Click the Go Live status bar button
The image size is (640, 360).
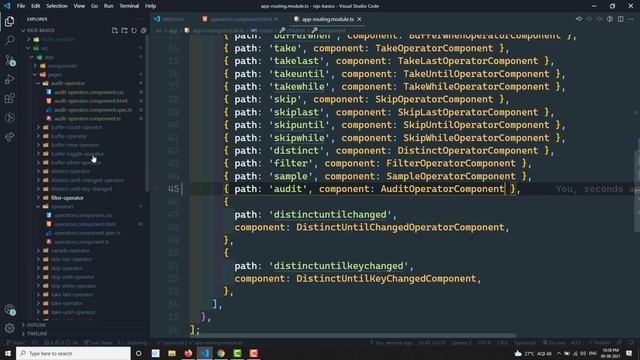(554, 342)
